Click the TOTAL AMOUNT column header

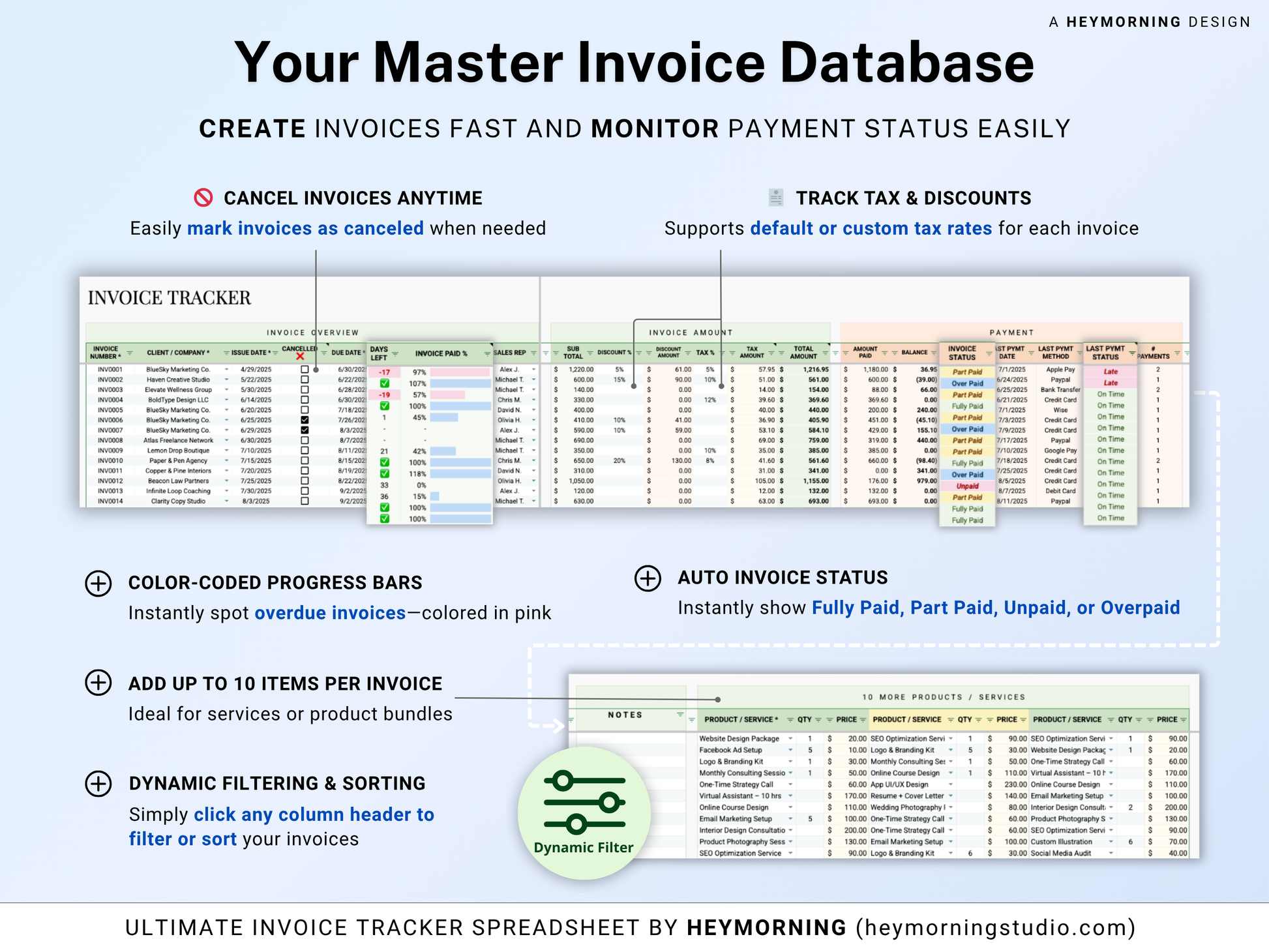pyautogui.click(x=803, y=353)
